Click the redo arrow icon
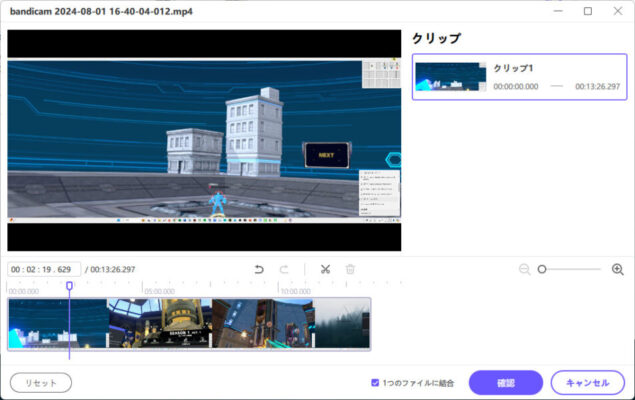 (284, 269)
